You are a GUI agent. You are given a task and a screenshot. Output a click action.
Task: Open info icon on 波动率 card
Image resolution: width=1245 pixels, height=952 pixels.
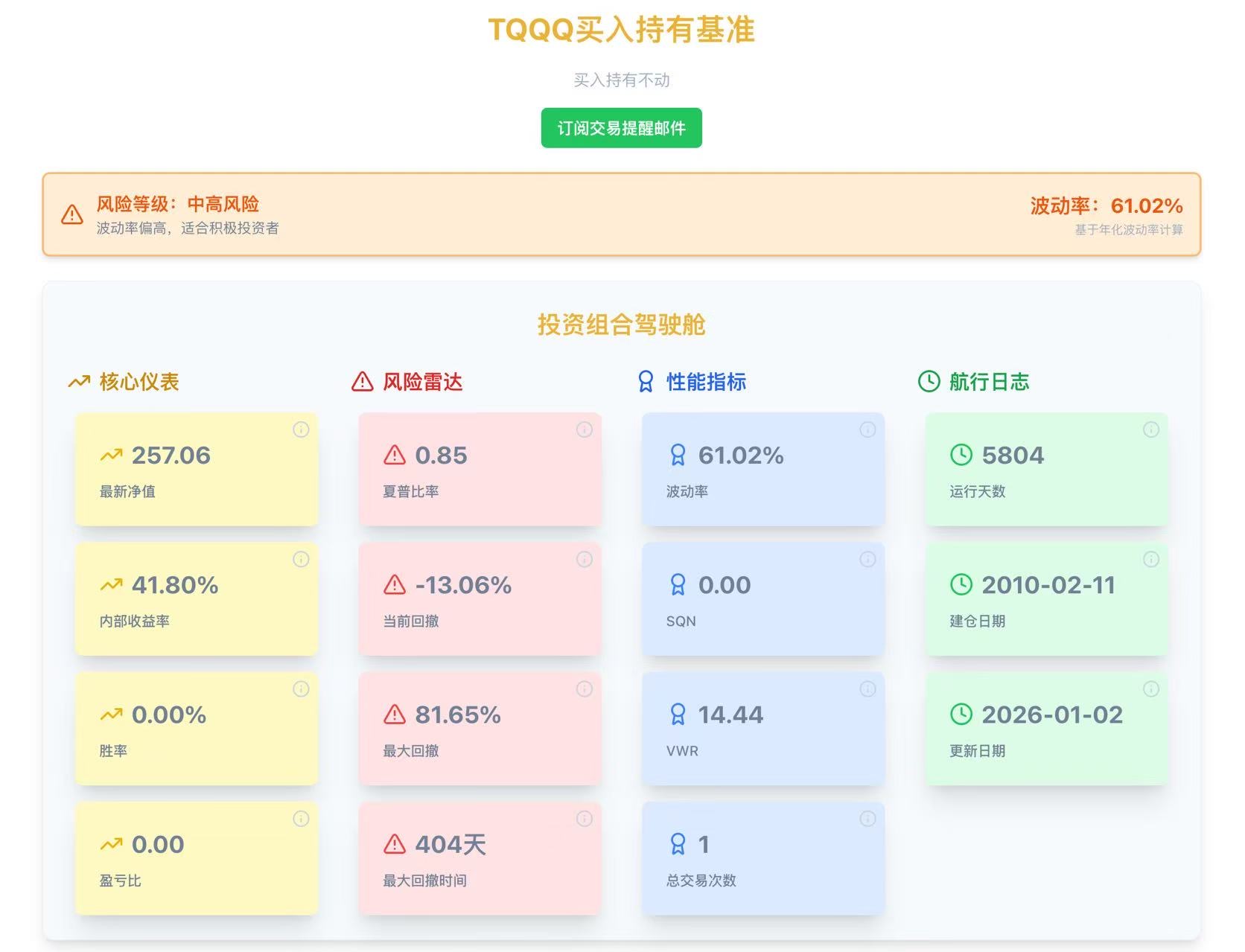[x=867, y=429]
